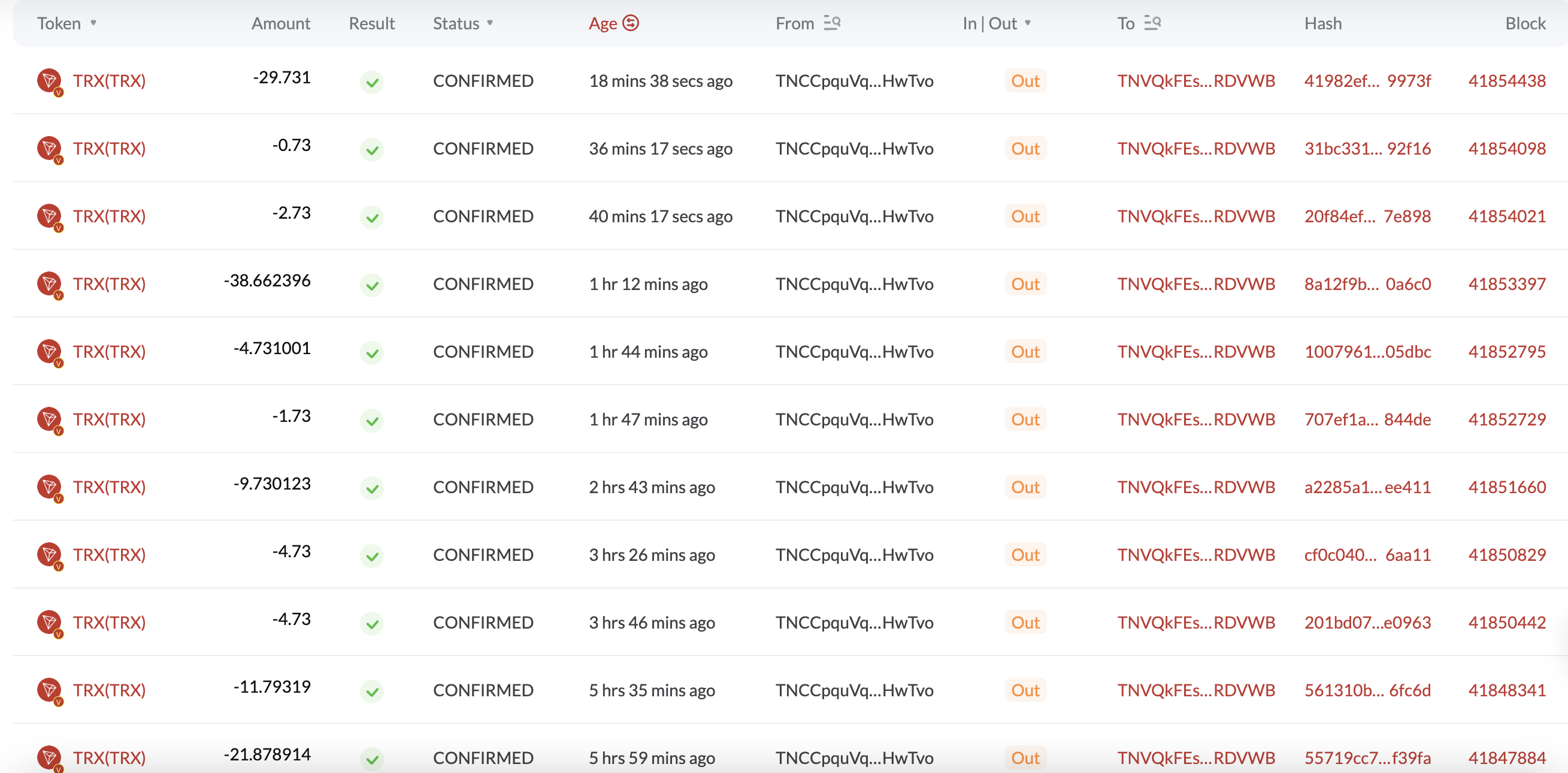Click green checkmark in -0.73 row
The height and width of the screenshot is (773, 1568).
tap(372, 149)
